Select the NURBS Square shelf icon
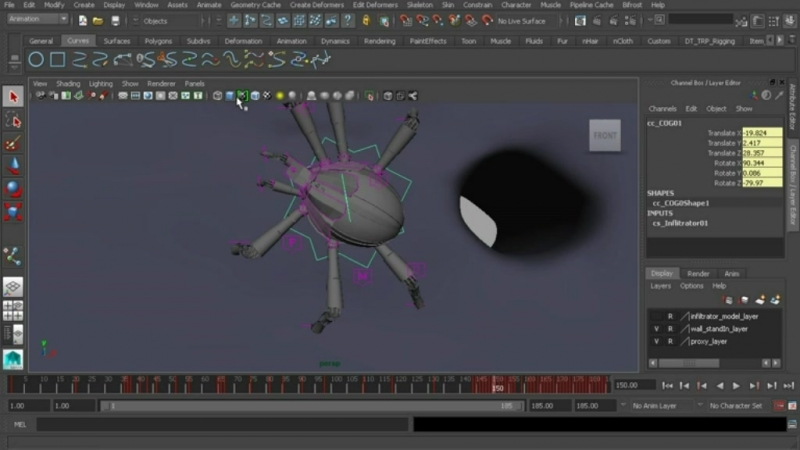 57,60
